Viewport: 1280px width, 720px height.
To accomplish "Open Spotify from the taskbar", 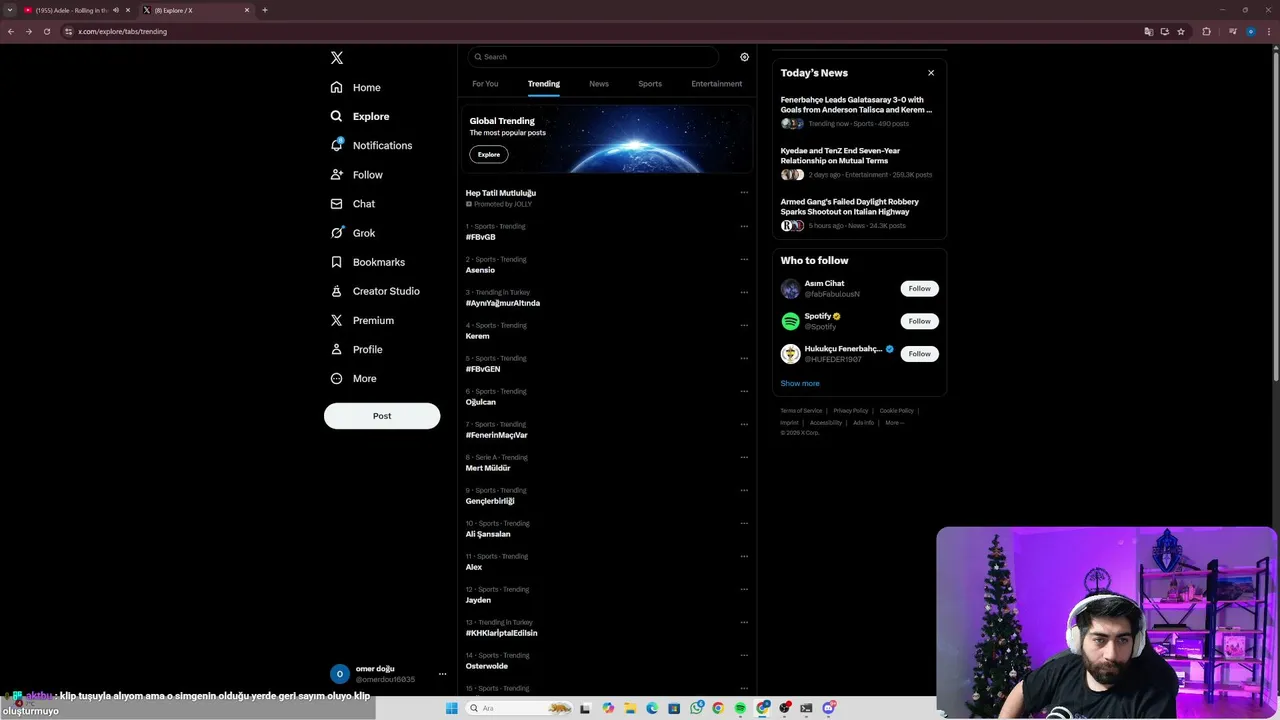I will point(740,708).
